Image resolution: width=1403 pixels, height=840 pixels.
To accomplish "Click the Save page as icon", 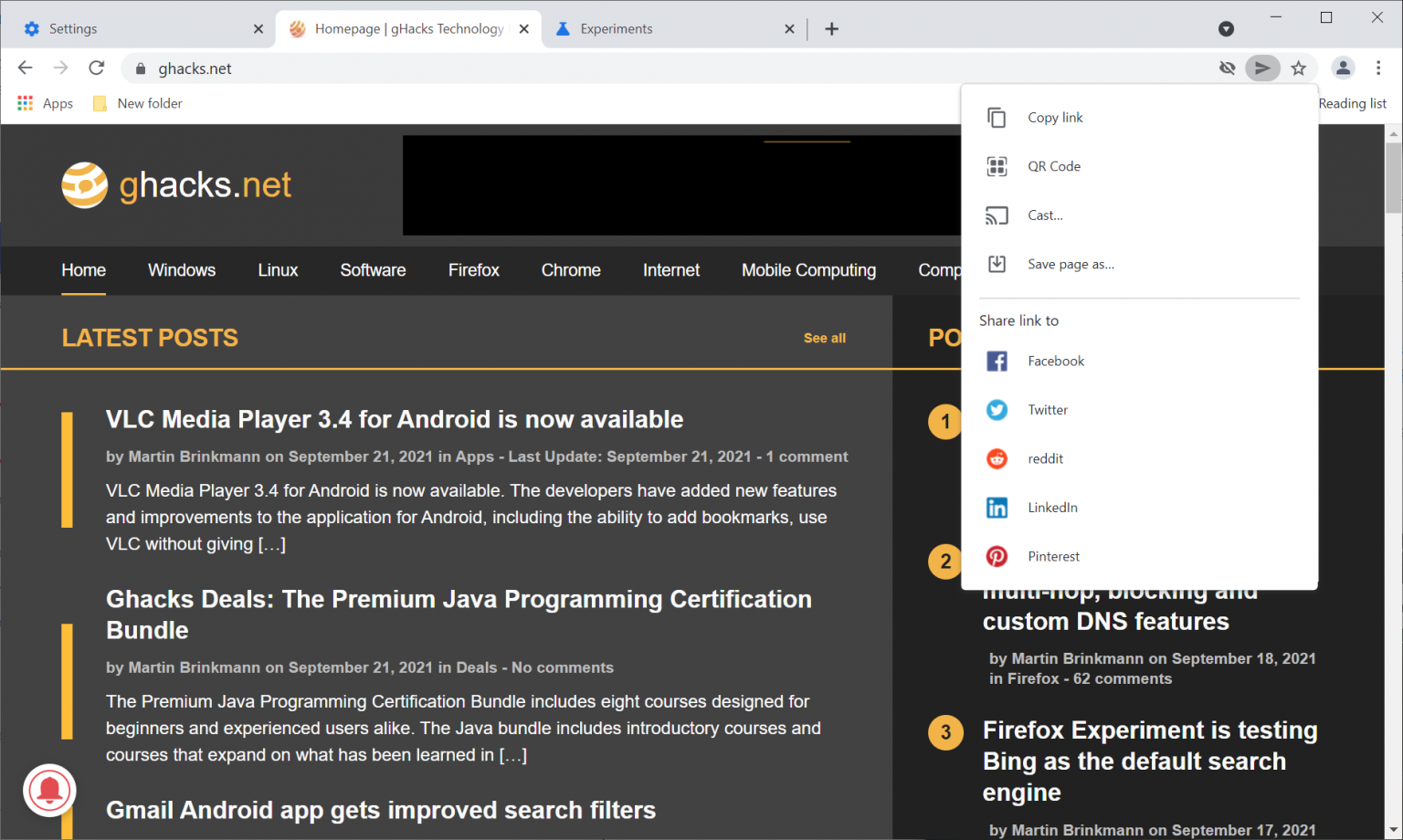I will pyautogui.click(x=997, y=264).
